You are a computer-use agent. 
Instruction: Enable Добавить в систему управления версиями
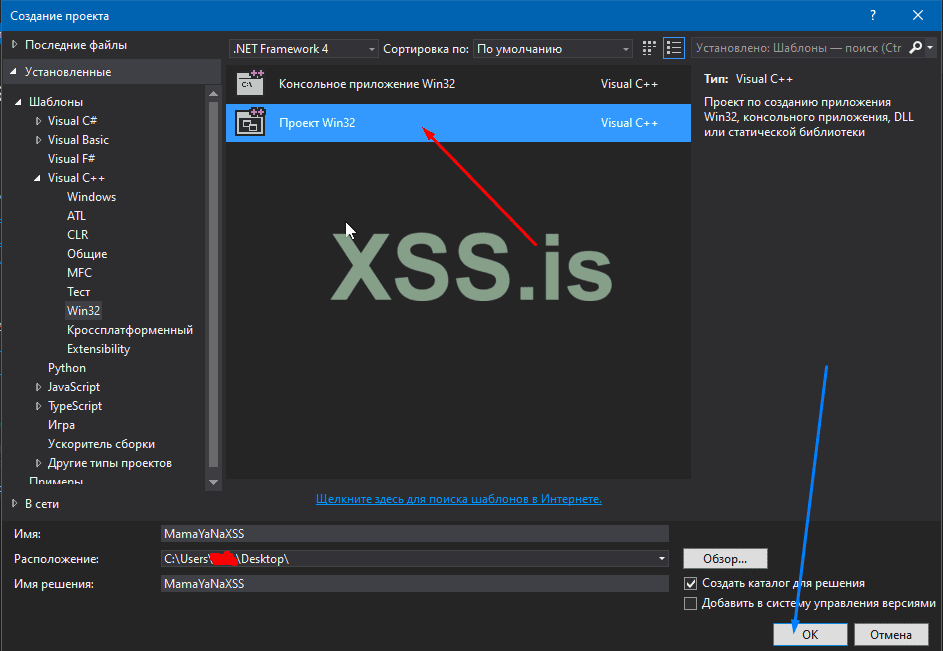pyautogui.click(x=689, y=603)
